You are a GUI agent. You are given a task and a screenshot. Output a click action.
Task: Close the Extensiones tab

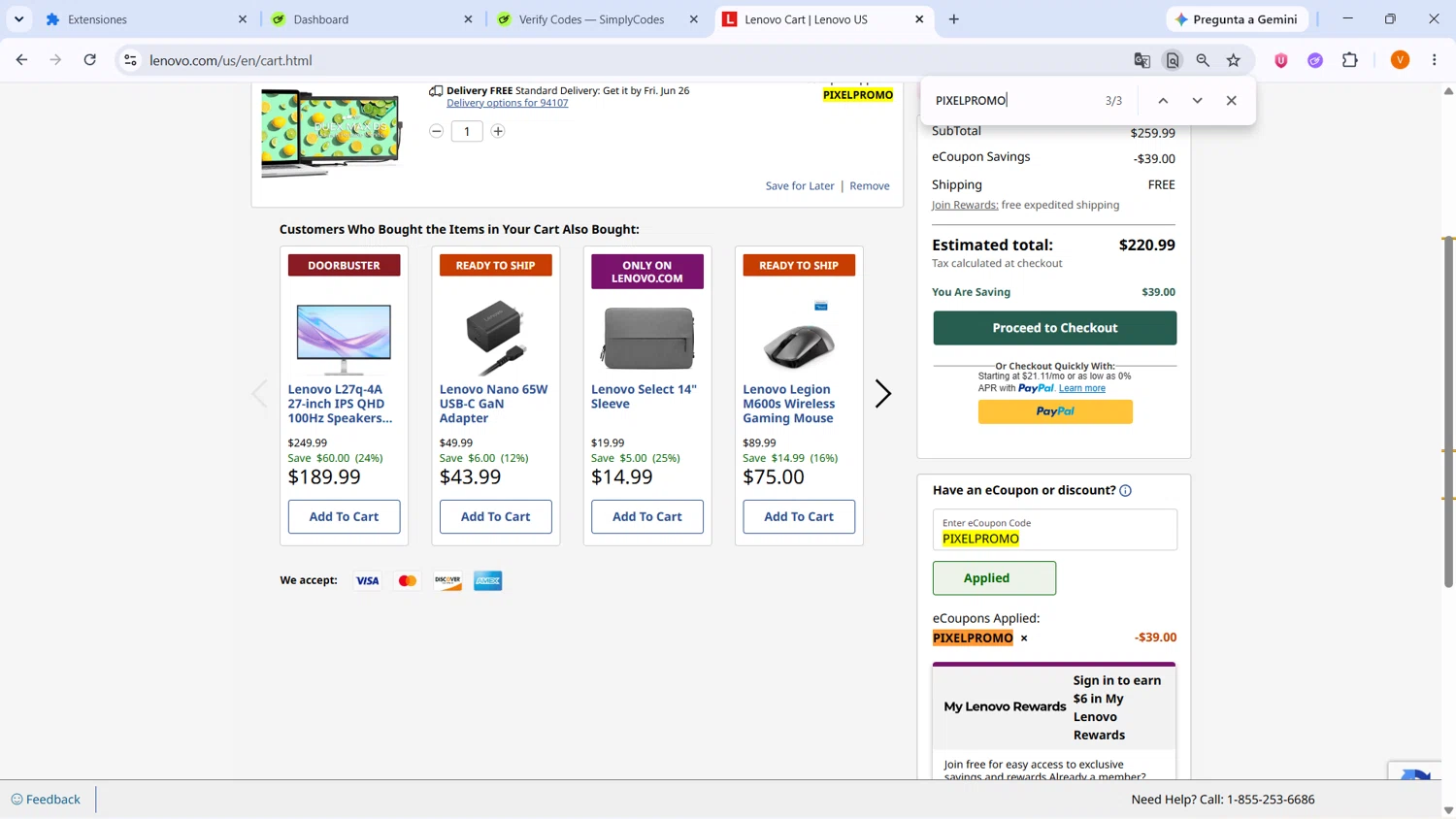pos(243,19)
